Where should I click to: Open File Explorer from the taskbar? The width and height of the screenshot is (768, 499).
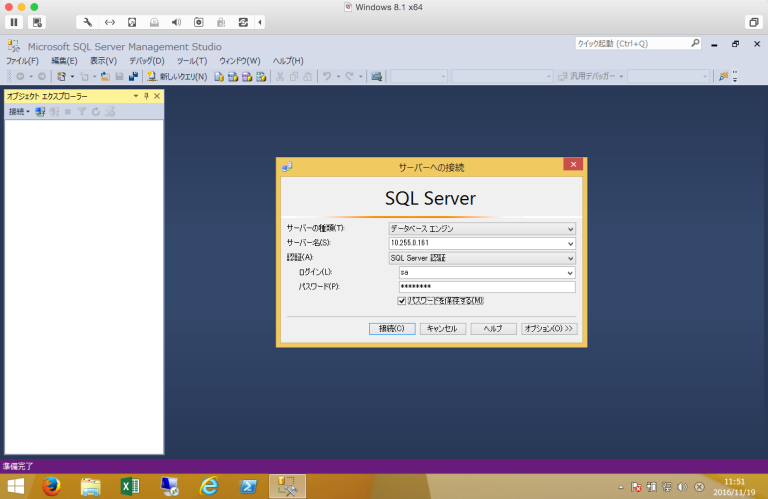(x=91, y=486)
